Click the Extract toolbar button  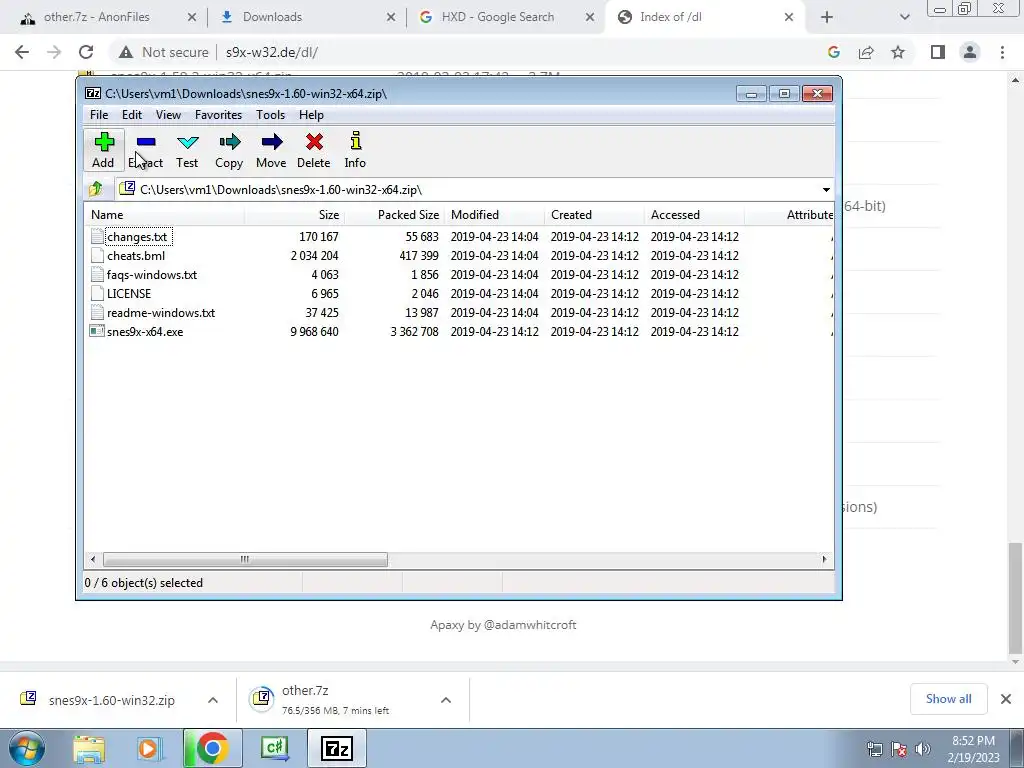tap(146, 151)
